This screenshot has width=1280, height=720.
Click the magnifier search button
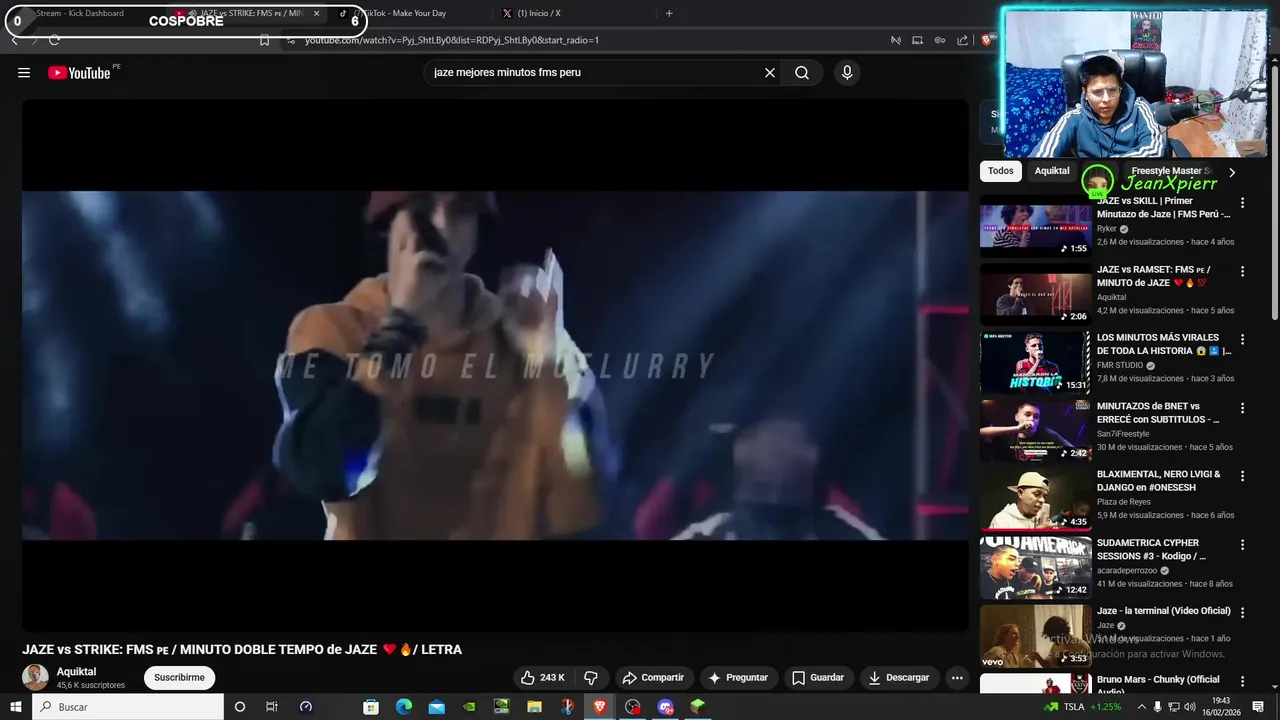(x=802, y=72)
